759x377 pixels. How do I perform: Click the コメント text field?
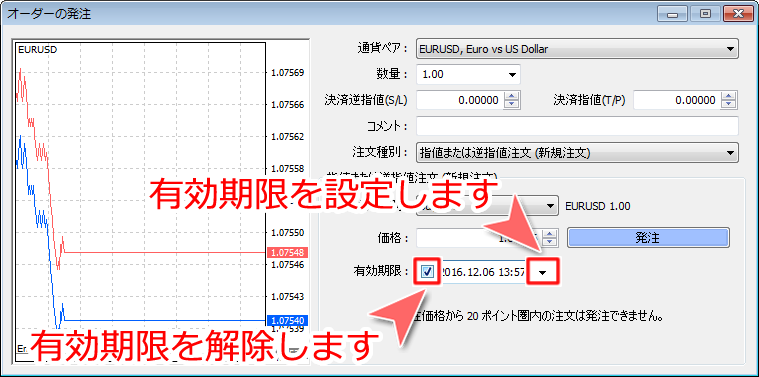click(577, 126)
